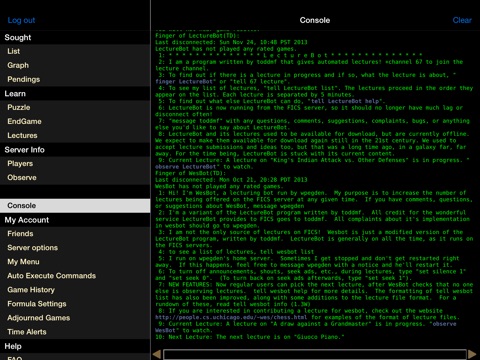This screenshot has height=360, width=480.
Task: Click 'Last disconnected: Sun Nov 24' line
Action: coord(231,42)
